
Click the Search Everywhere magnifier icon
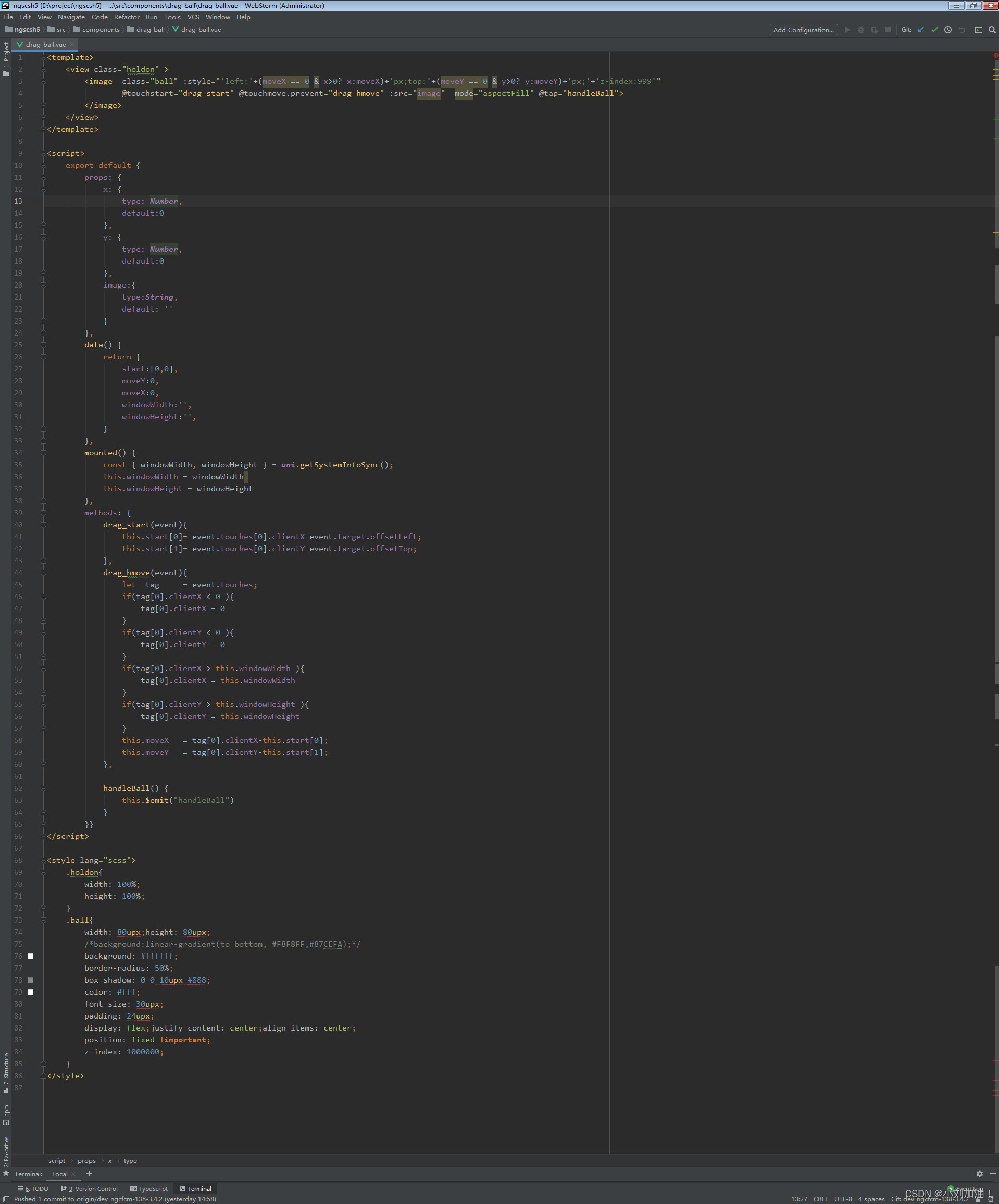click(x=992, y=30)
